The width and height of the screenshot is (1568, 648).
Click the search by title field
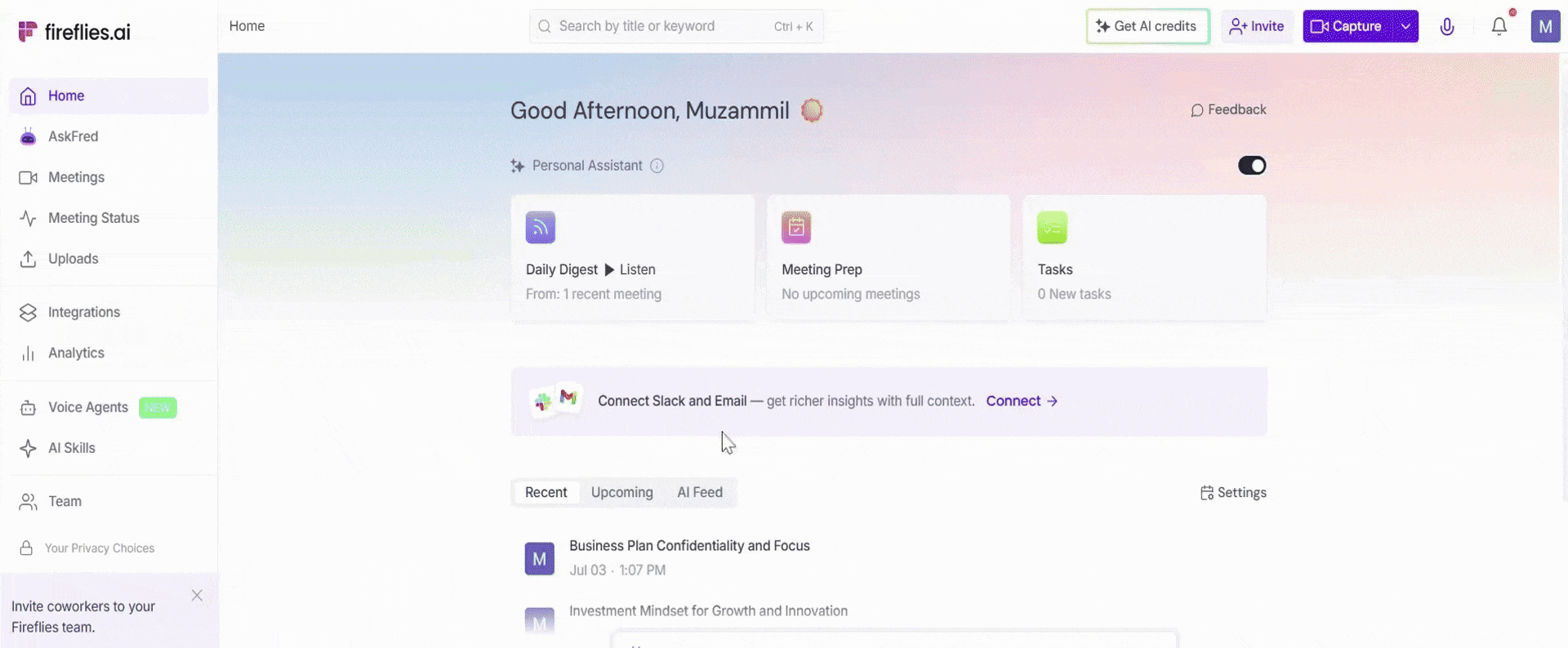click(x=676, y=26)
